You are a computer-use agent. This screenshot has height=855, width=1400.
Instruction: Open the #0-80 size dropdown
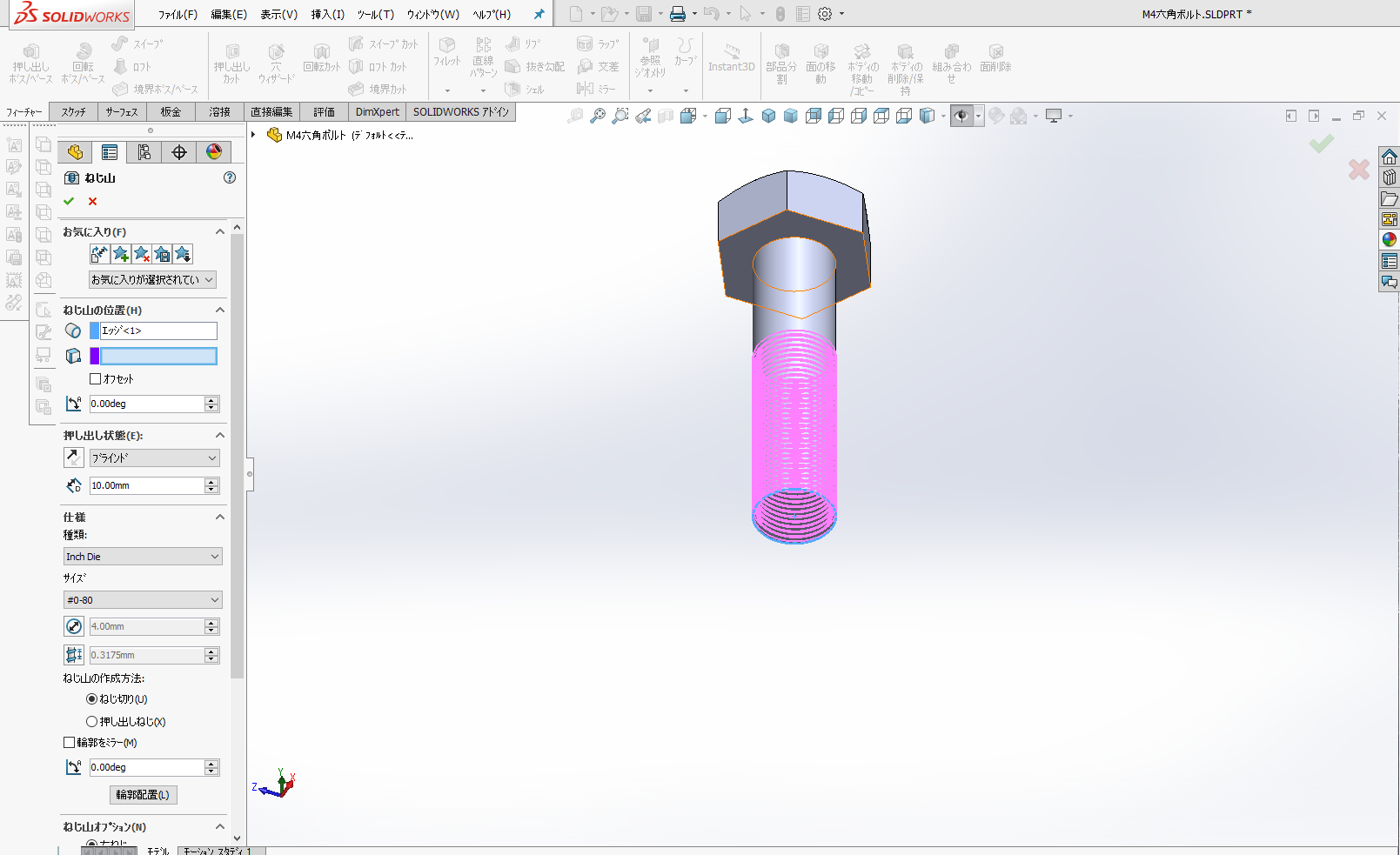pos(143,600)
